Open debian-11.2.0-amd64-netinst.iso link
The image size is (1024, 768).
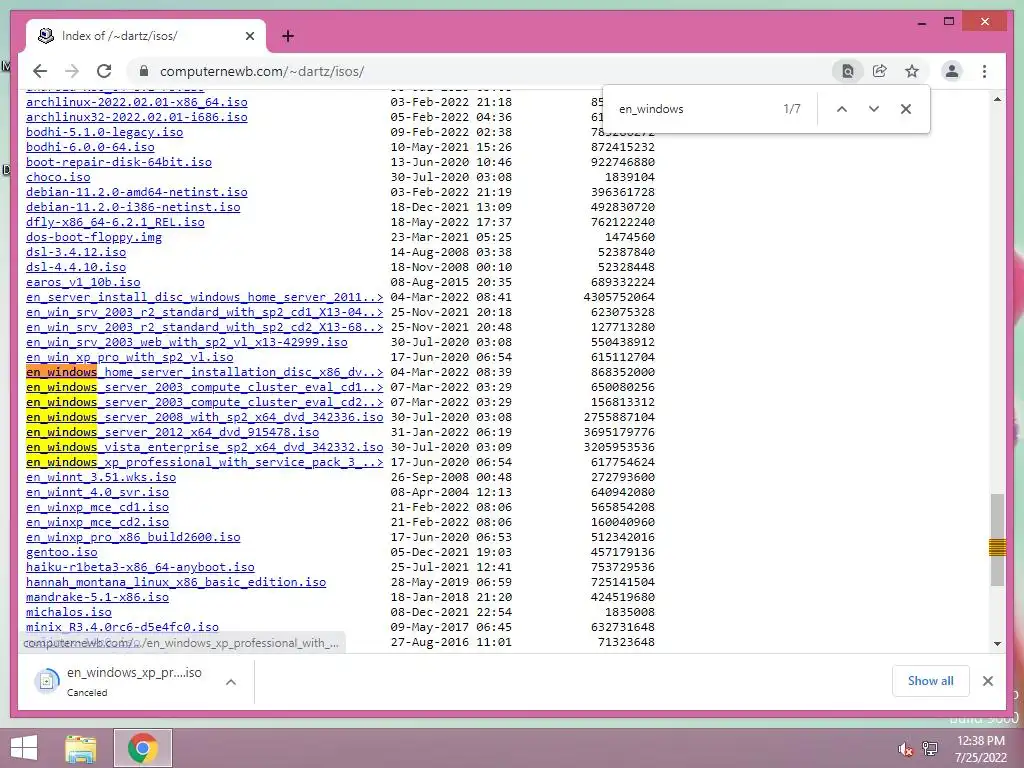tap(136, 192)
